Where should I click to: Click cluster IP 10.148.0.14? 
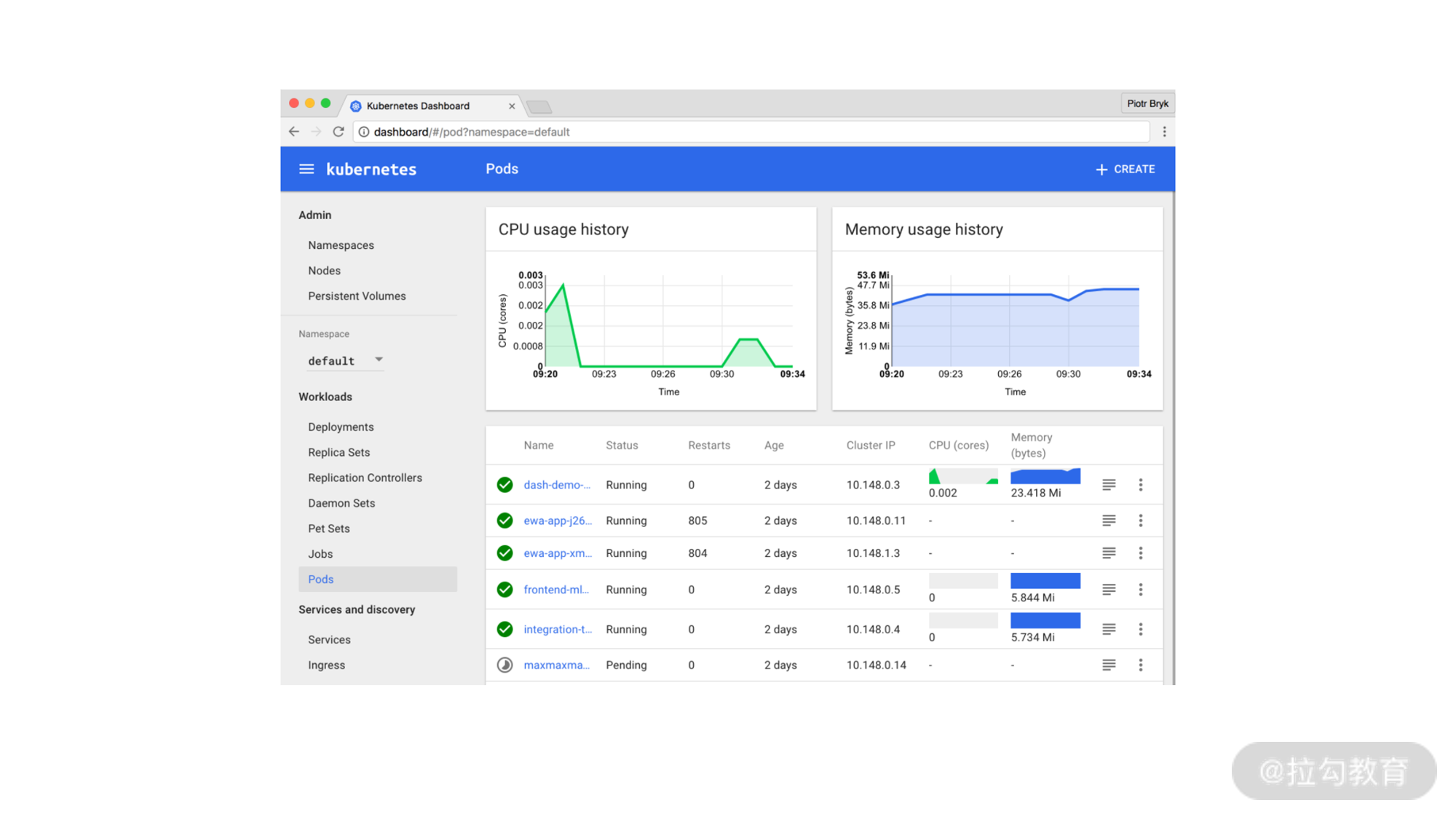point(876,665)
